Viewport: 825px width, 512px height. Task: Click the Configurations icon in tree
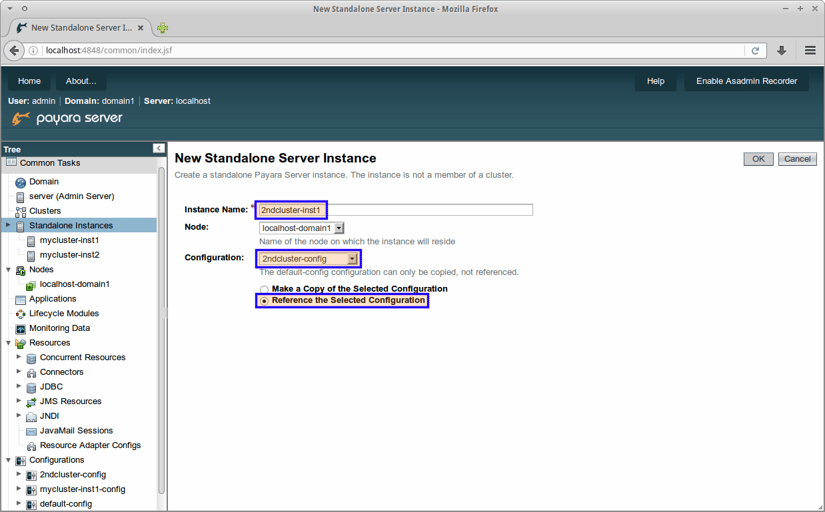coord(21,461)
